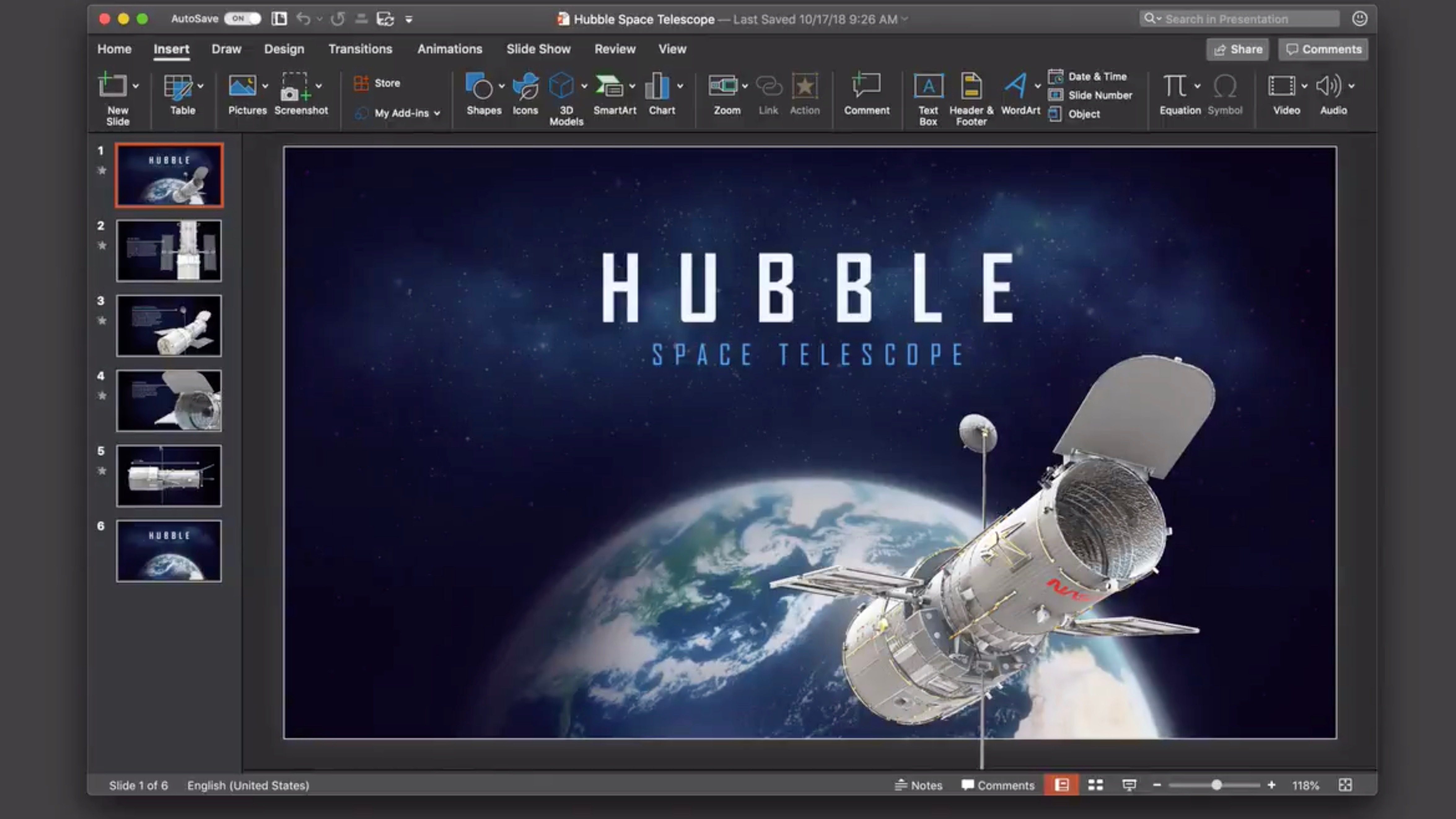
Task: Toggle the Notes pane in status bar
Action: 919,785
